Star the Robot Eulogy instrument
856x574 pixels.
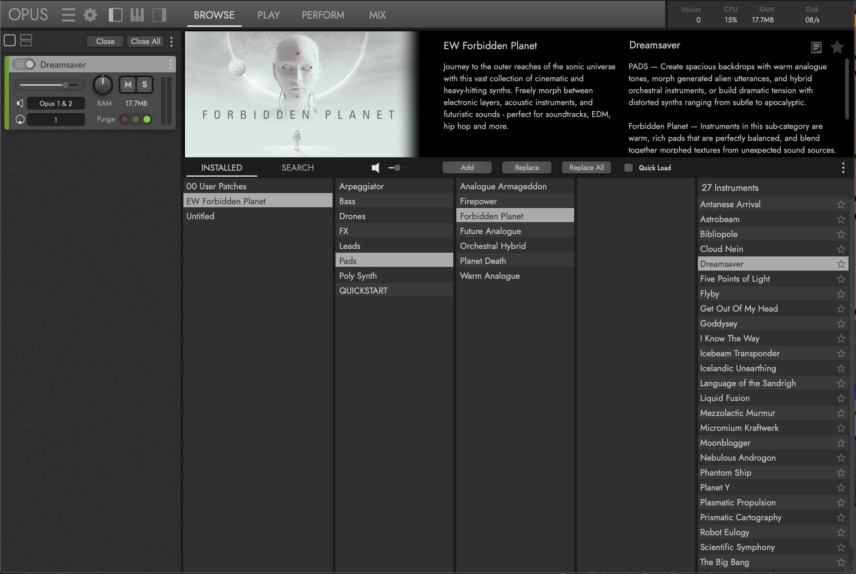(841, 532)
